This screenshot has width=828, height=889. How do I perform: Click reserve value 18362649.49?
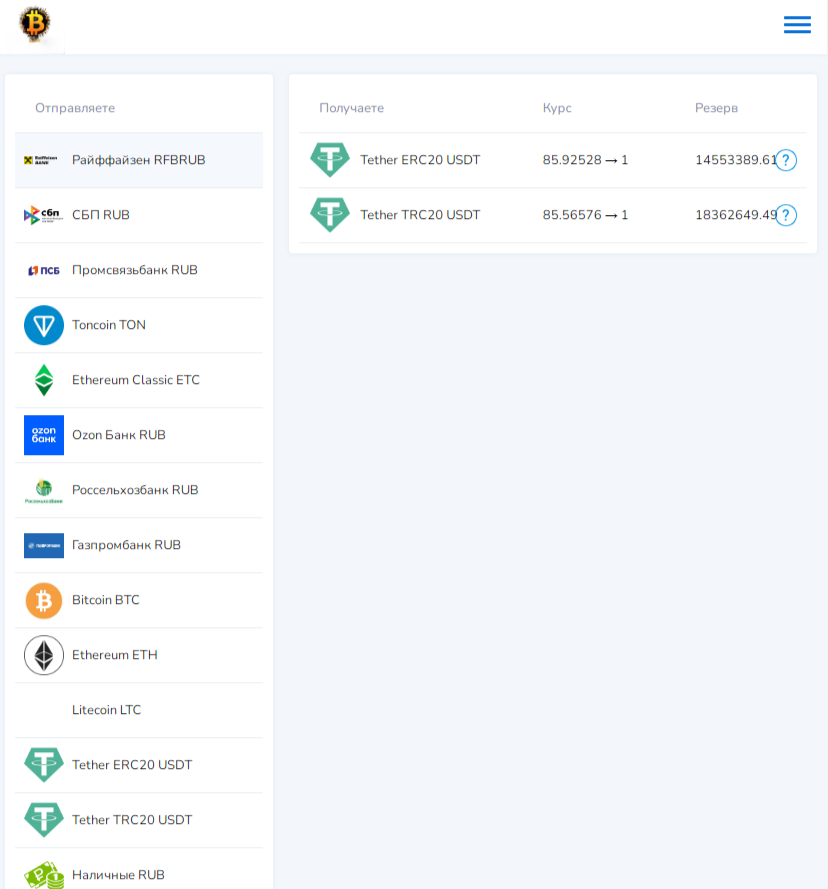coord(736,215)
